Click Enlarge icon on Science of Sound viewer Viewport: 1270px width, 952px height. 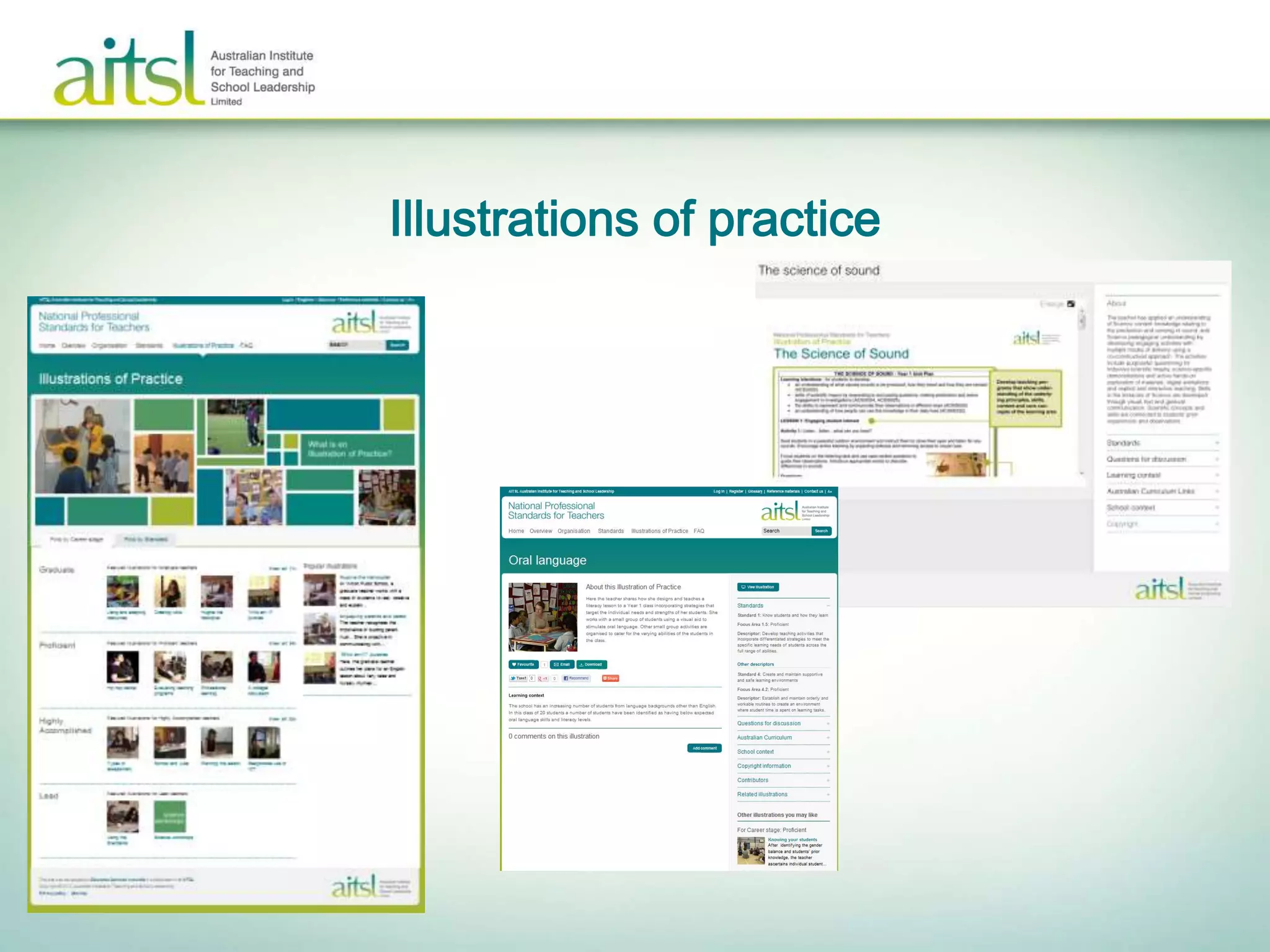[1071, 304]
